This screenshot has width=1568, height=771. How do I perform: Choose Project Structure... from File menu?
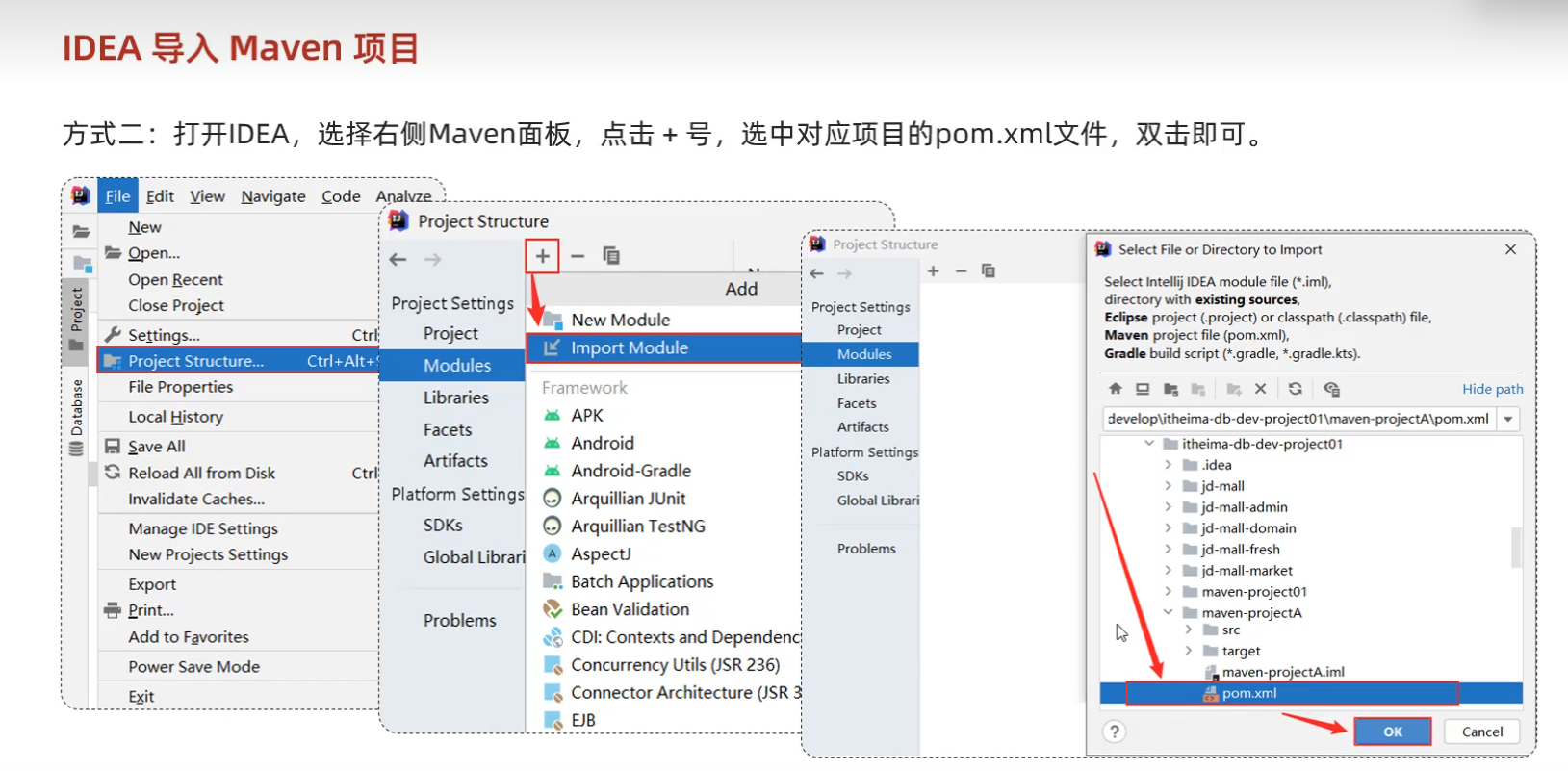pos(239,361)
